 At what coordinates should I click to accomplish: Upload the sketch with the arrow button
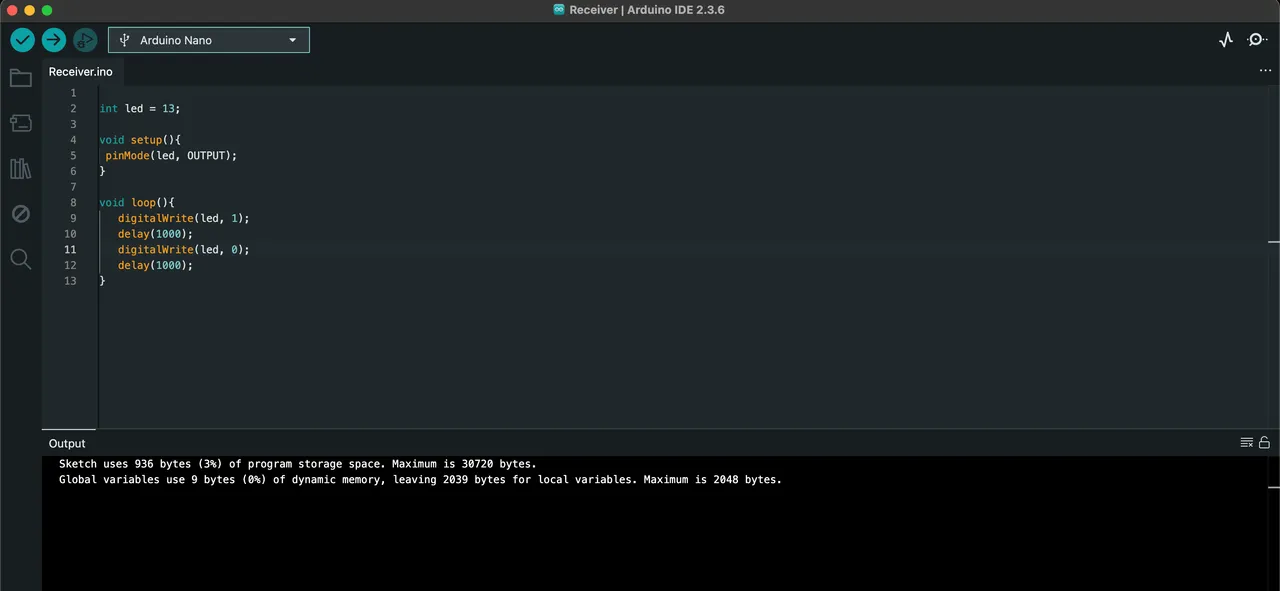(54, 40)
